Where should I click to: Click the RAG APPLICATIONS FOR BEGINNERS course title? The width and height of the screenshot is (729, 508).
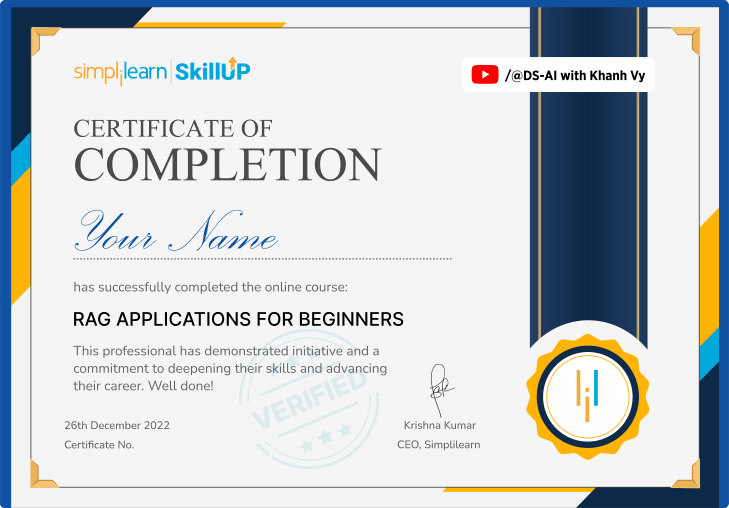(x=238, y=320)
